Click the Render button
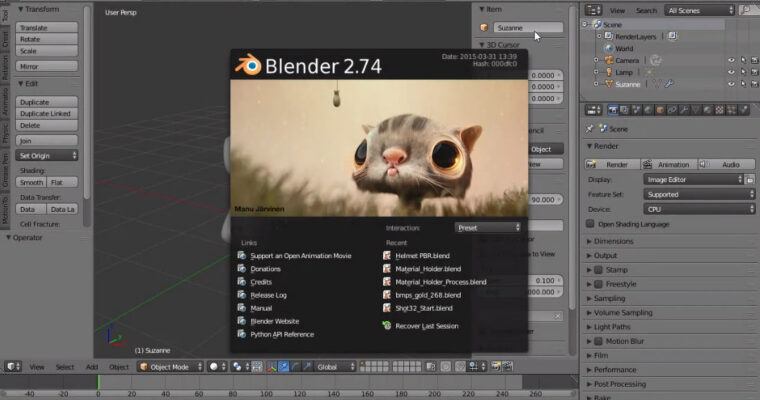 coord(612,164)
